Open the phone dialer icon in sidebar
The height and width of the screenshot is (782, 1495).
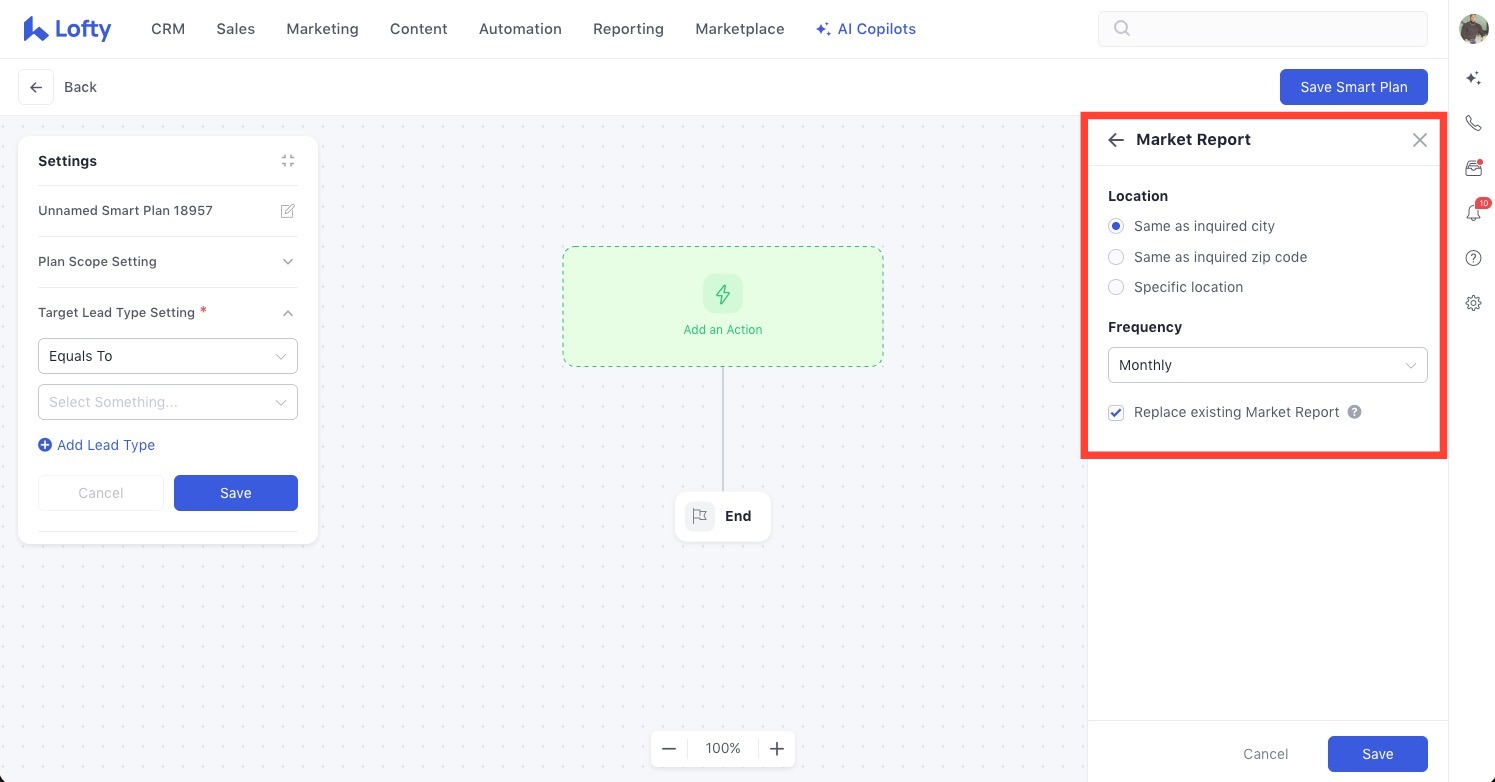coord(1473,123)
